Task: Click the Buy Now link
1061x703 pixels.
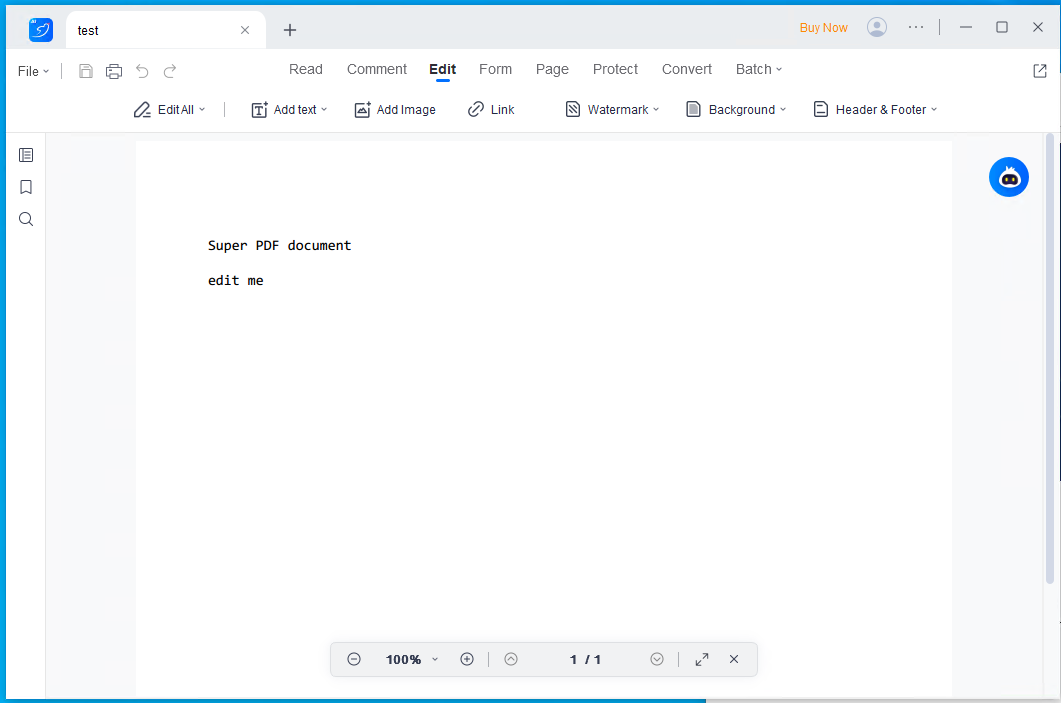Action: 823,27
